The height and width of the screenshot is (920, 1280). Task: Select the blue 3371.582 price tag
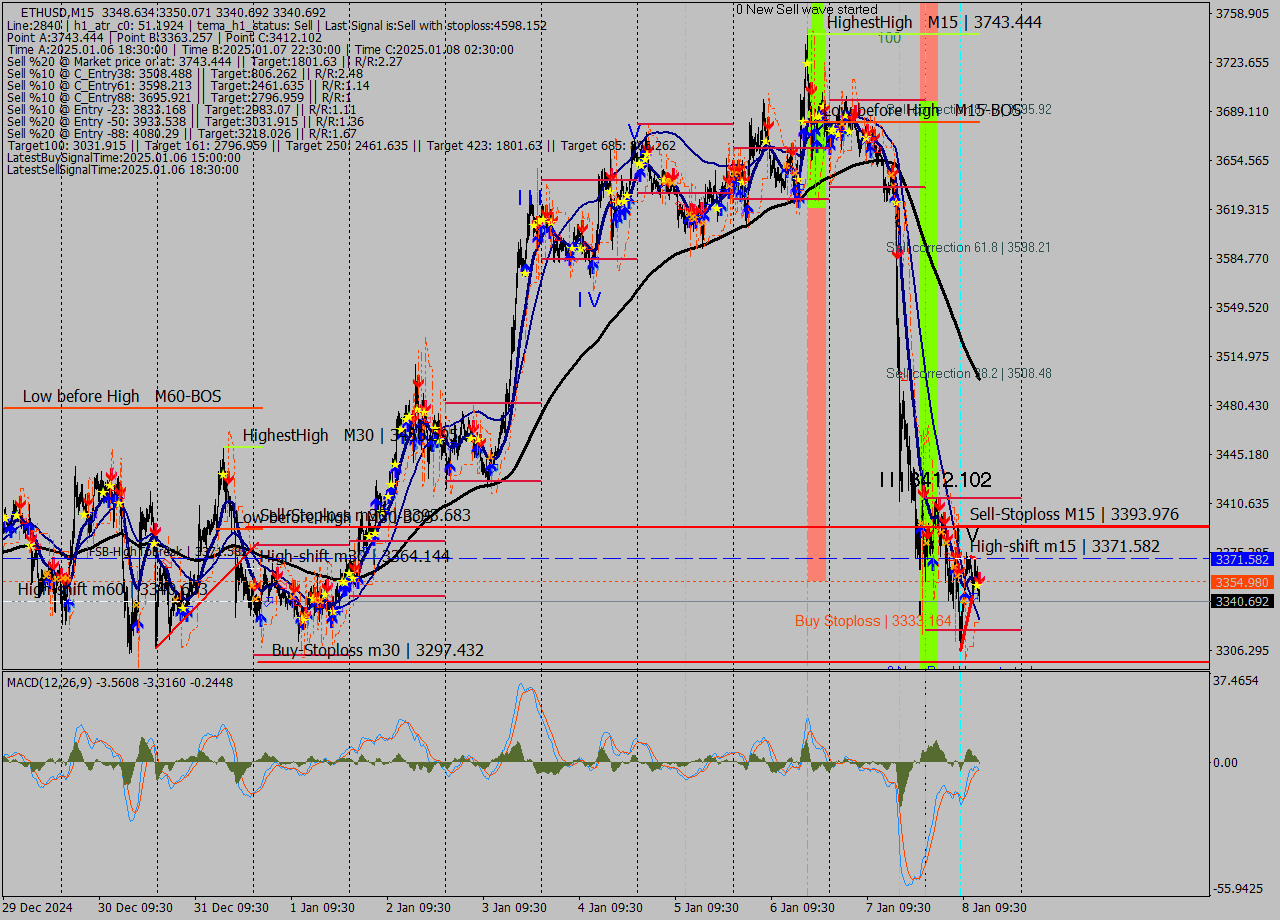pyautogui.click(x=1241, y=559)
